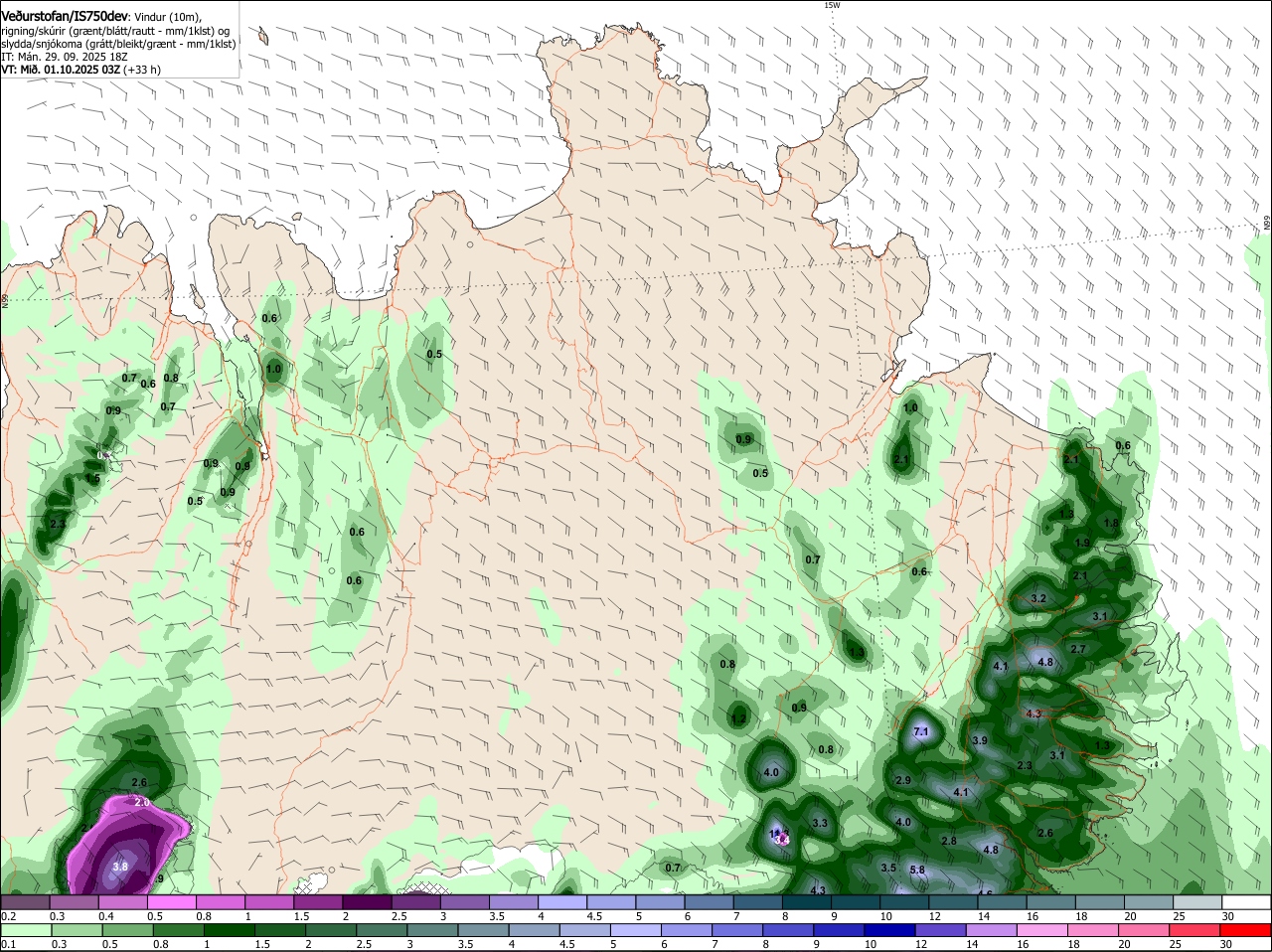Pick the bright pink 0.5–0.8 snow legend swatch
The width and height of the screenshot is (1272, 952).
171,902
